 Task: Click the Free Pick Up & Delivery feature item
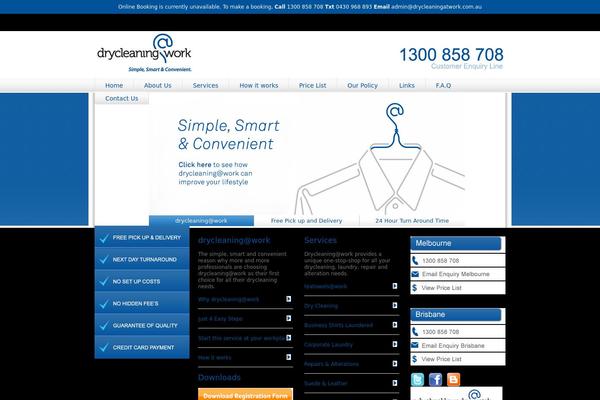tap(142, 237)
